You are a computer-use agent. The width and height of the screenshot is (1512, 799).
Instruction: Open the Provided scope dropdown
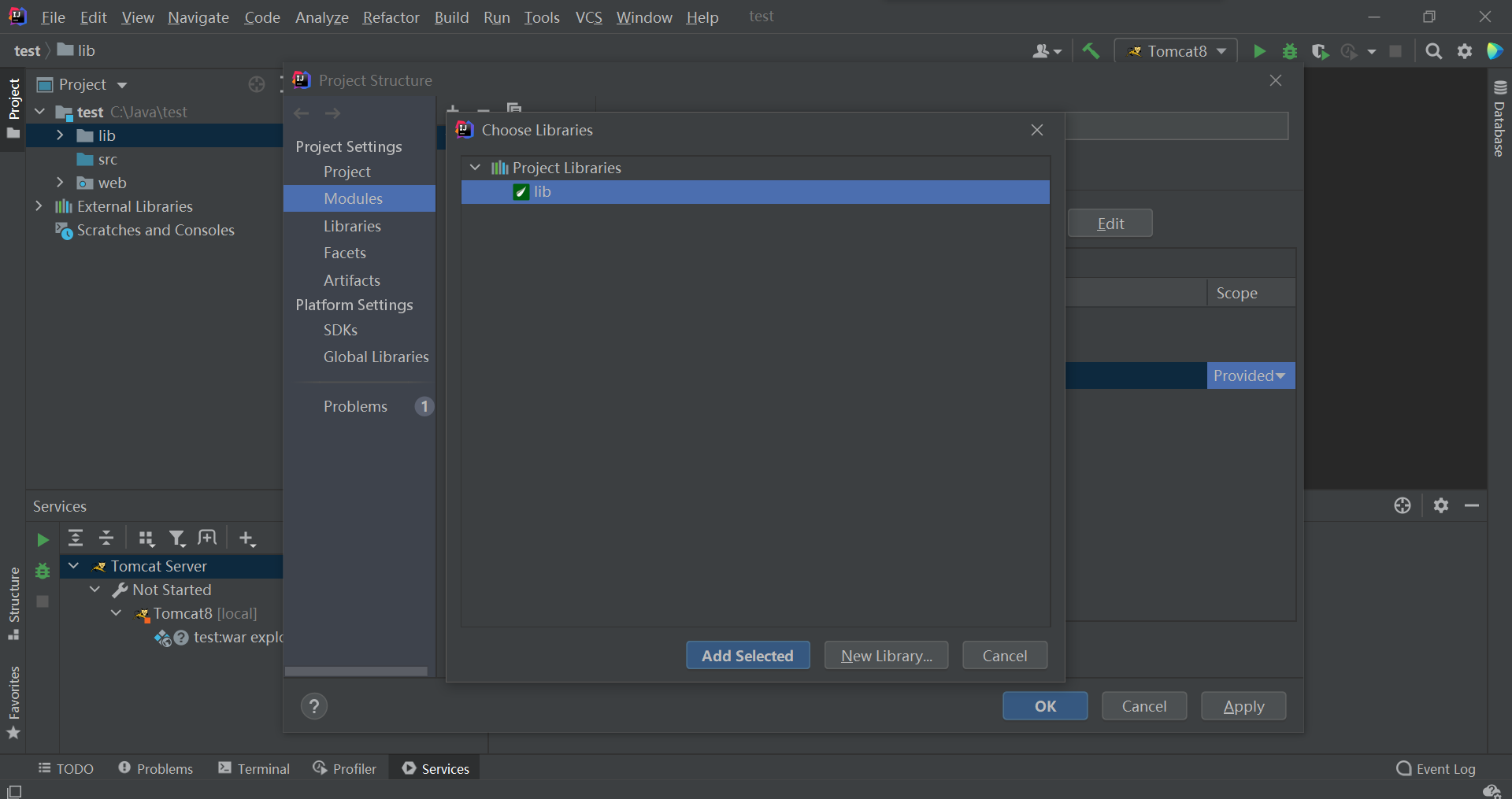[1251, 375]
